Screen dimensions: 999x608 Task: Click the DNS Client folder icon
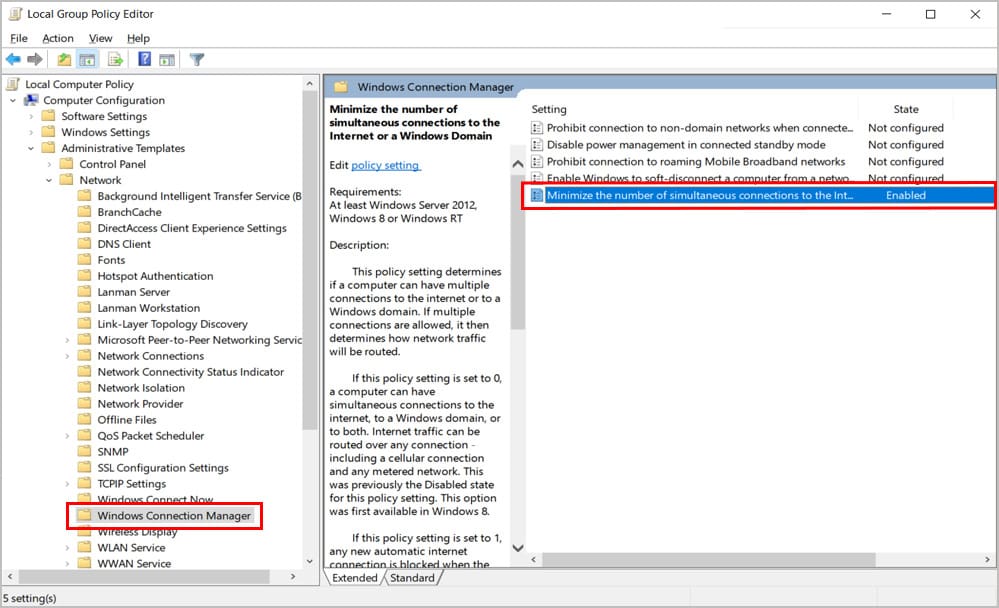pos(85,243)
